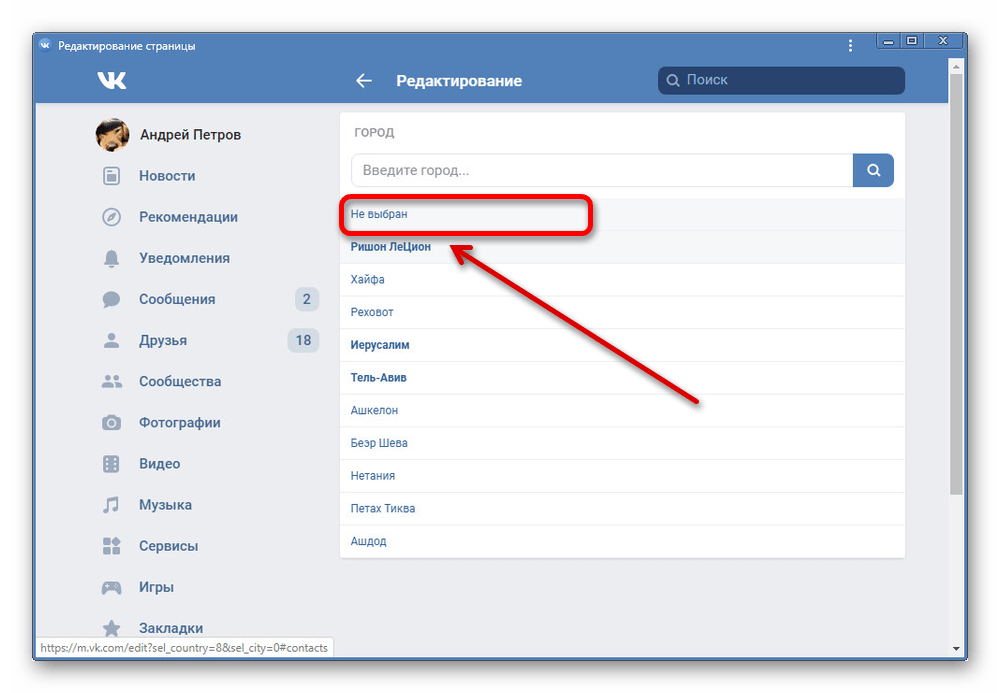The height and width of the screenshot is (693, 1000).
Task: Open Уведомления menu item
Action: [x=184, y=258]
